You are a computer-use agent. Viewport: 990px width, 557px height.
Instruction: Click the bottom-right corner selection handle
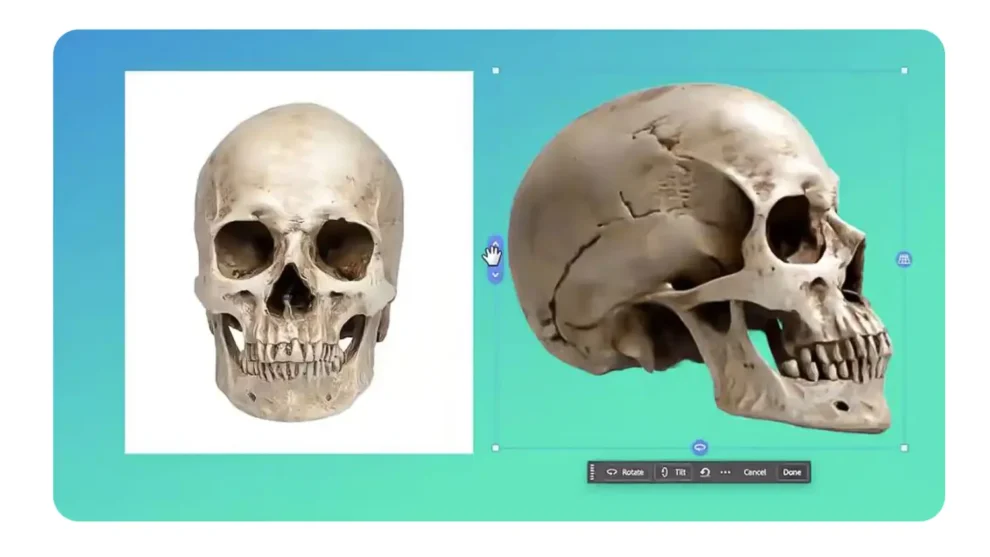click(x=904, y=448)
